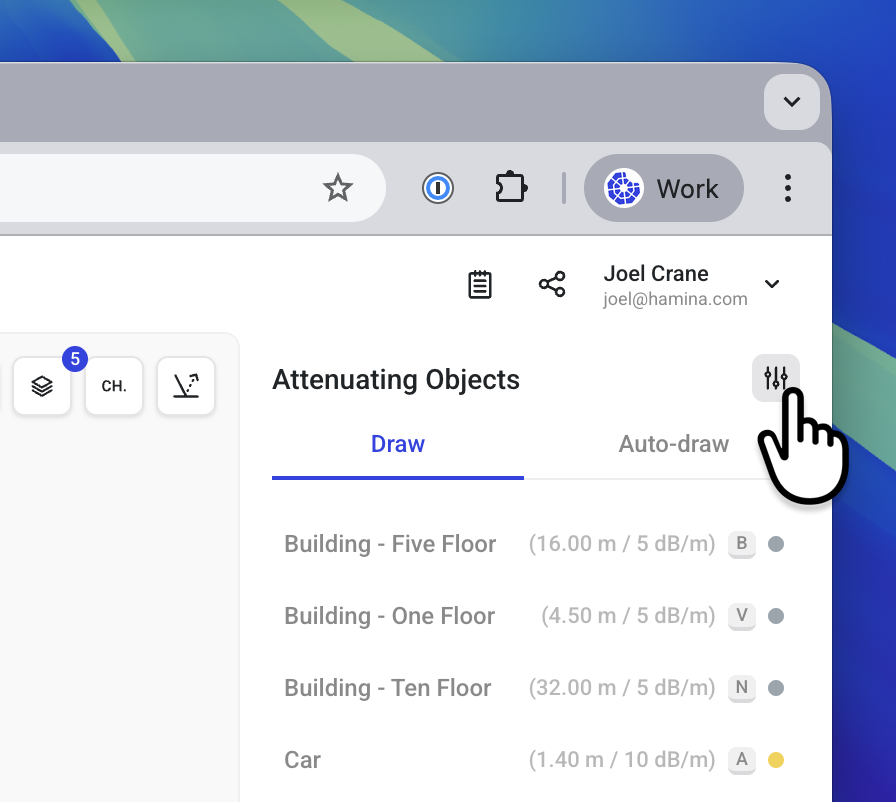Switch to the Auto-draw tab
Screen dimensions: 896x802
point(673,444)
